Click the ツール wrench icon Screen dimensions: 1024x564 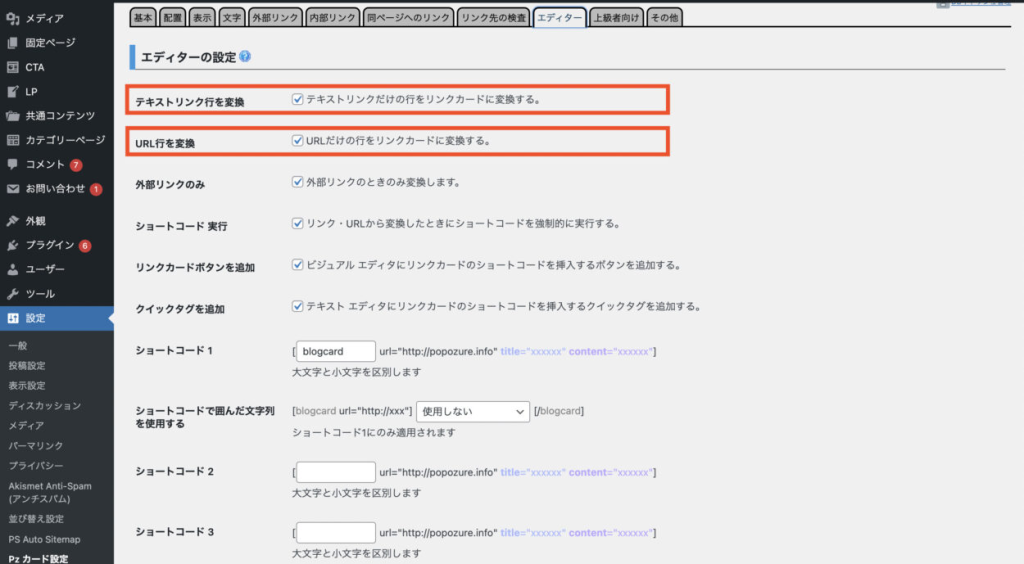coord(12,294)
